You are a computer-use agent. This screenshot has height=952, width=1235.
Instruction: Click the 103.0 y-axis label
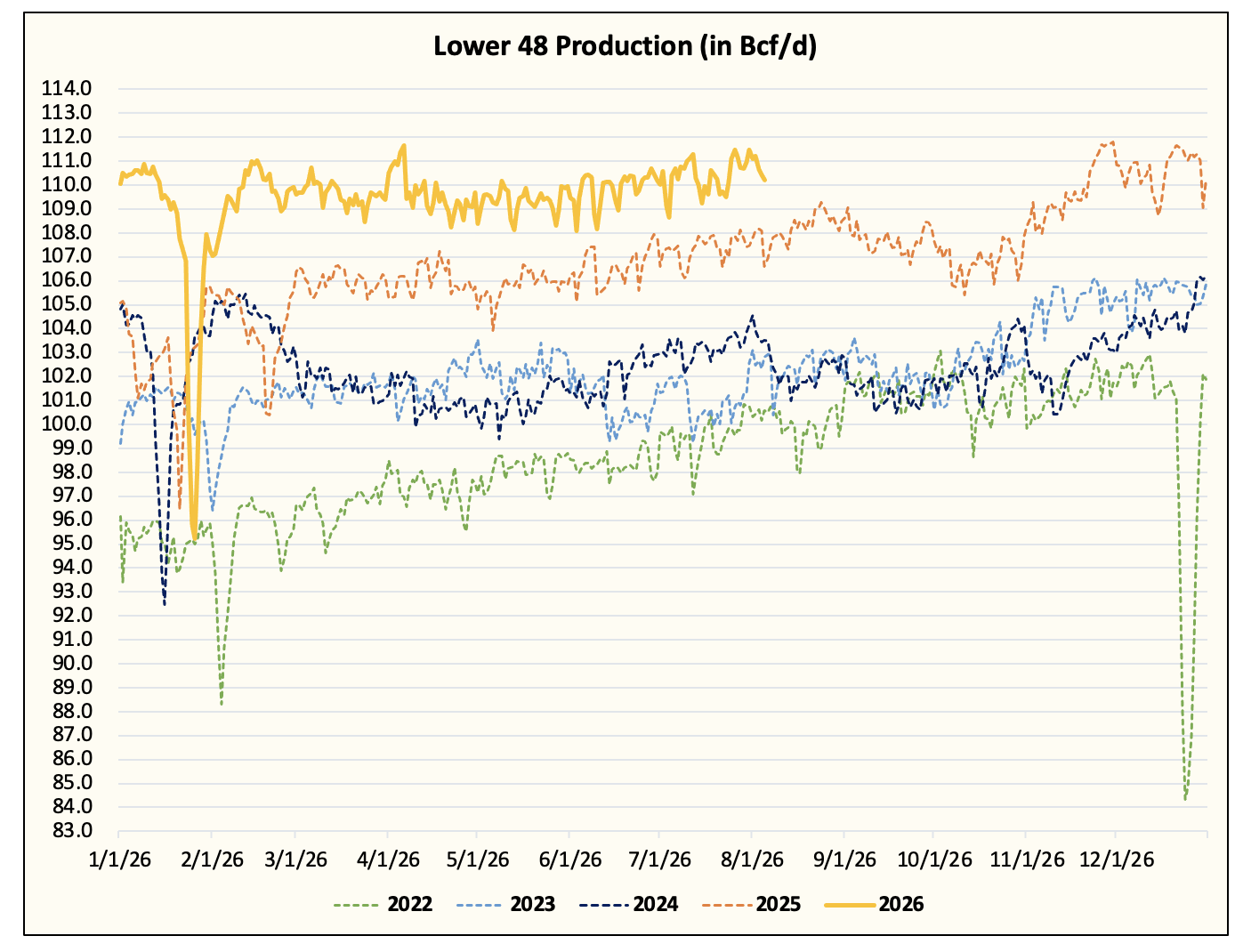(67, 352)
